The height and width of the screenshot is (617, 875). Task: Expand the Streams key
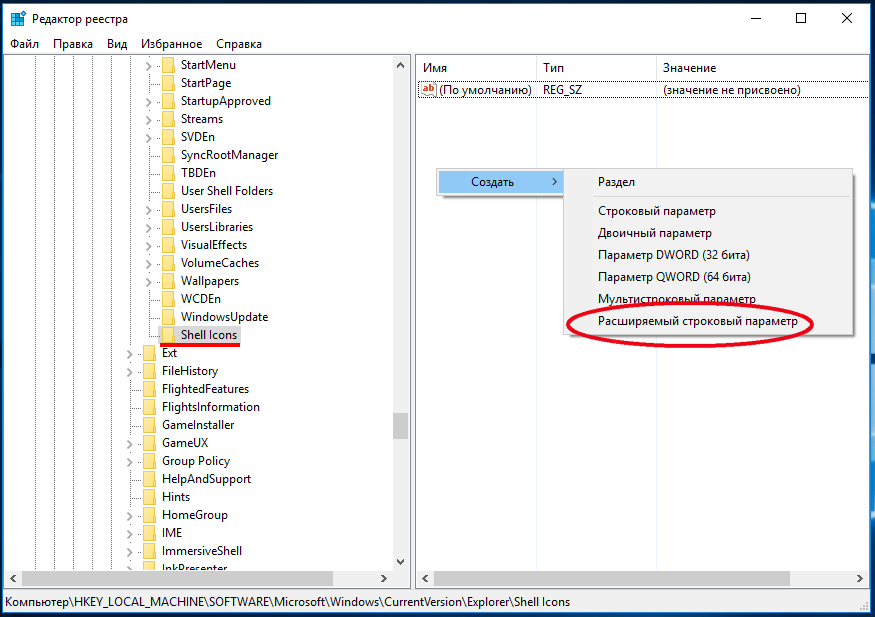point(148,120)
